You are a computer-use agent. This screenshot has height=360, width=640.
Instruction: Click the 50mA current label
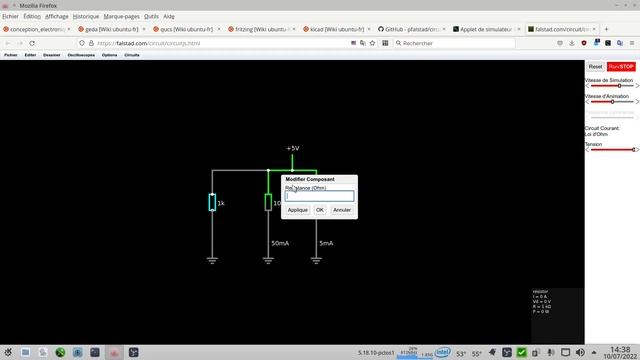(x=280, y=243)
